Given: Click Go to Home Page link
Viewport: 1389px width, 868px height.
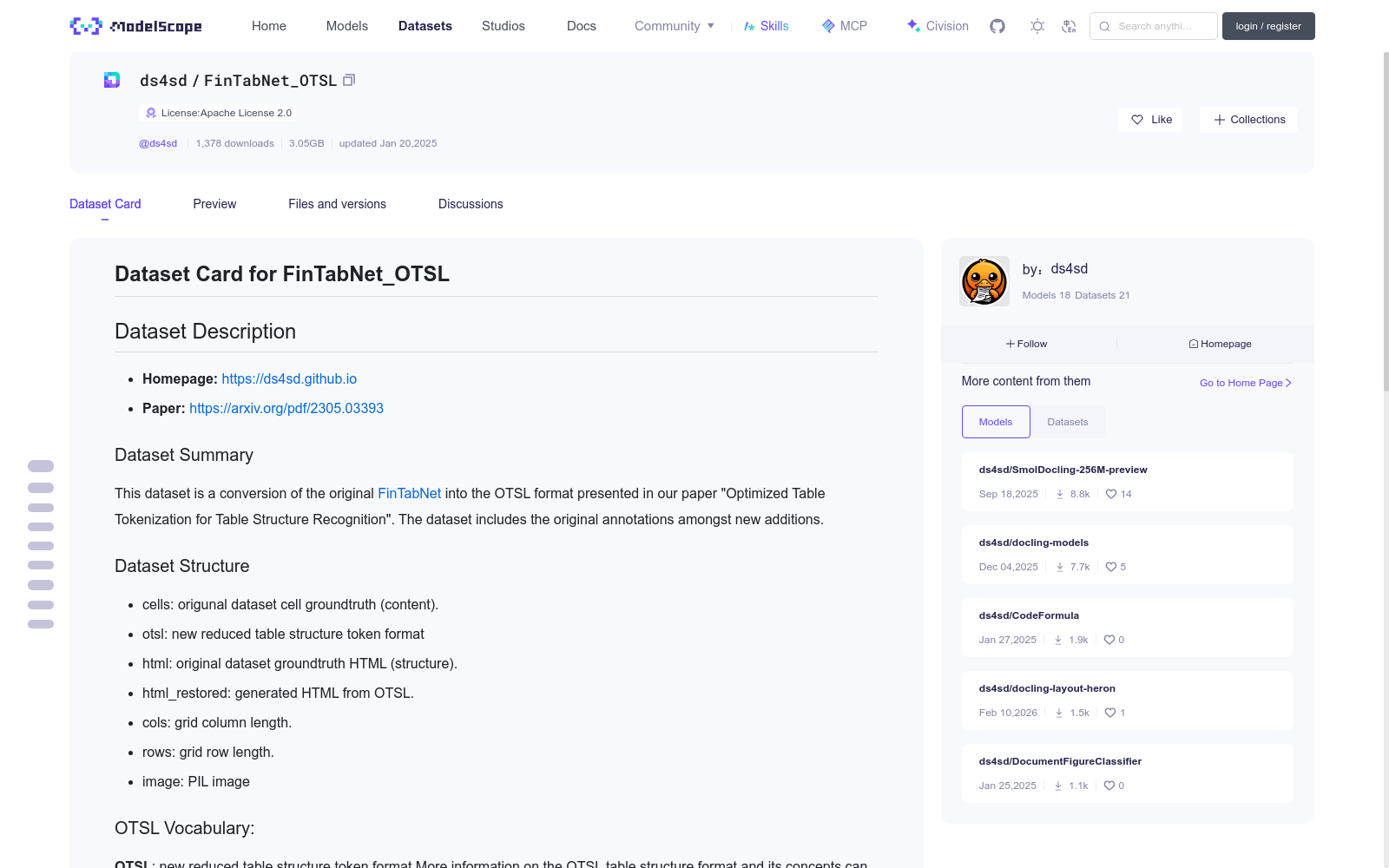Looking at the screenshot, I should (1246, 383).
